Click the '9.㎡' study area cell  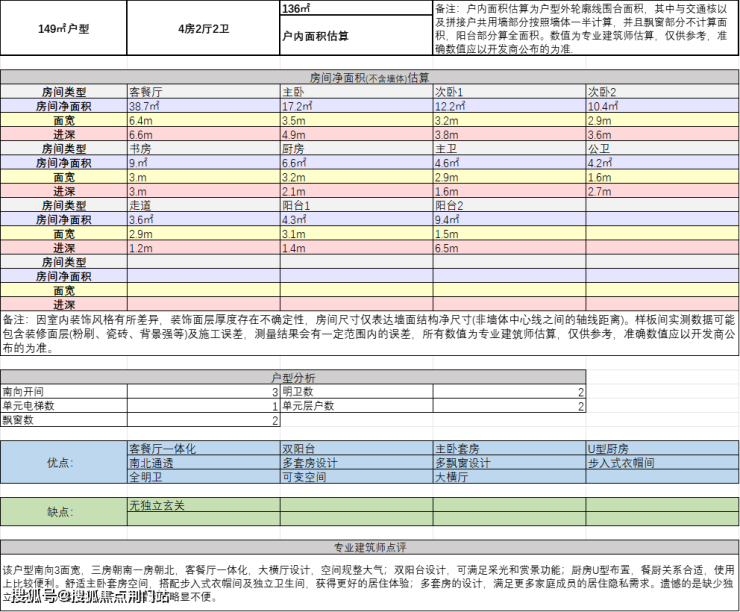click(203, 162)
